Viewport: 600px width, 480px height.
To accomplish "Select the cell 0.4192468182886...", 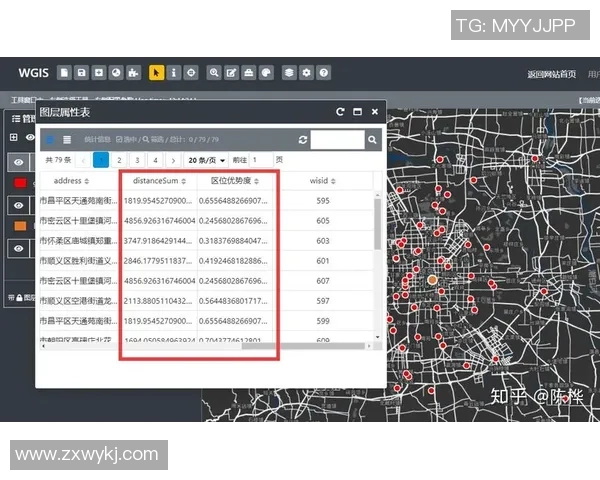I will (233, 261).
